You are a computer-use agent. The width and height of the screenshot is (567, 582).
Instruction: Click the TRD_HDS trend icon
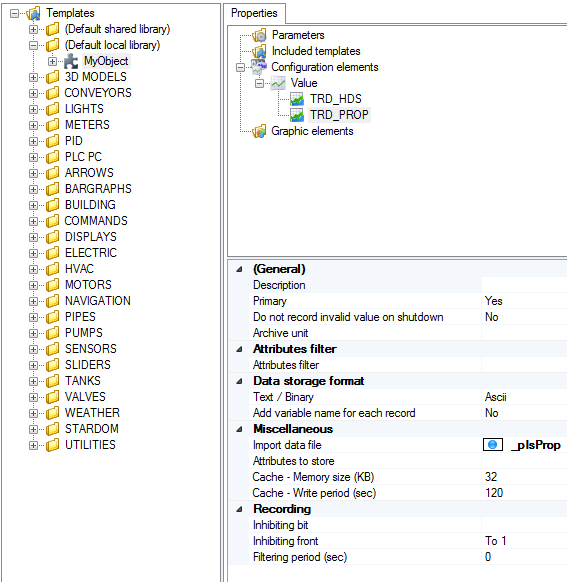tap(297, 99)
